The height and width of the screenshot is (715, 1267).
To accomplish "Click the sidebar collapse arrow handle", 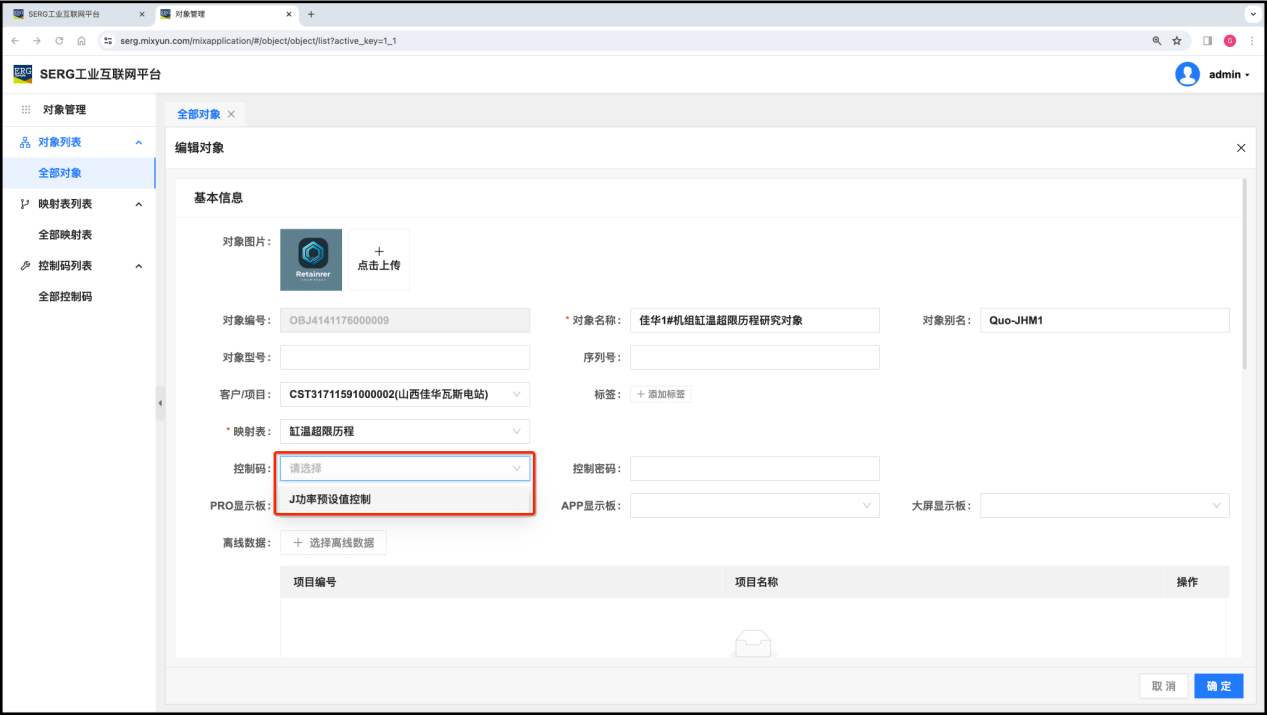I will tap(160, 403).
